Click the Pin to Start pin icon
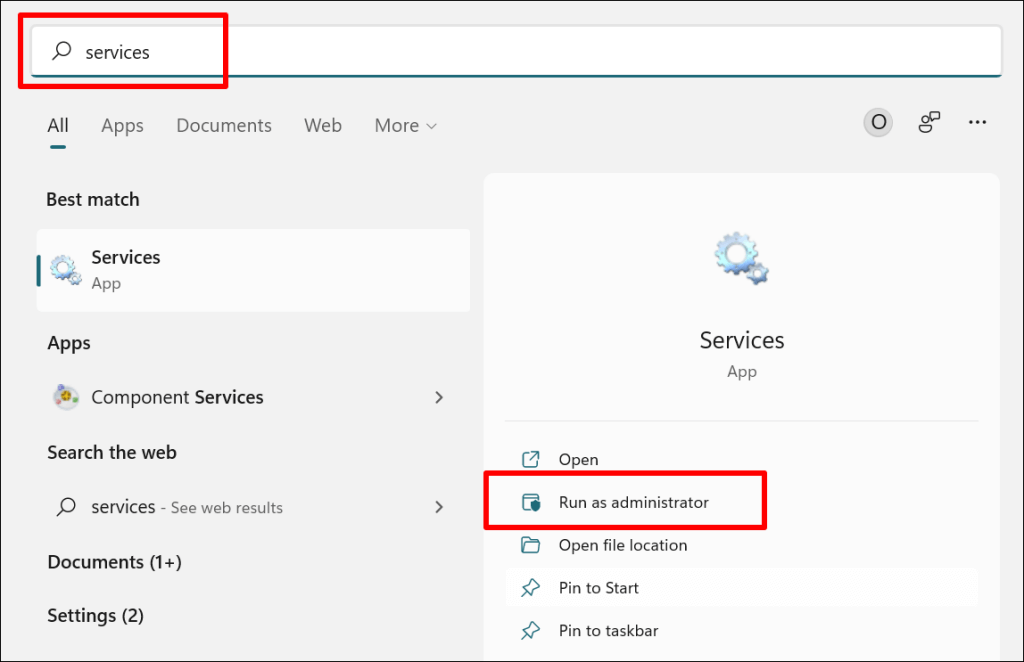Image resolution: width=1024 pixels, height=662 pixels. [531, 588]
